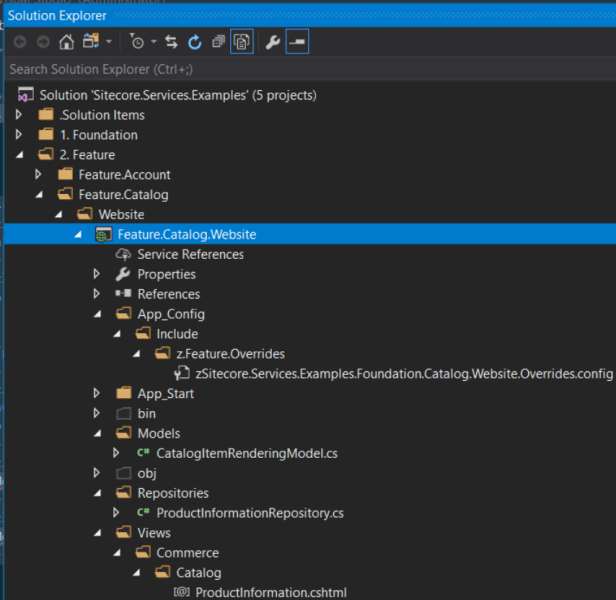The height and width of the screenshot is (600, 616).
Task: Collapse the Catalog folder under Commerce
Action: click(x=136, y=573)
